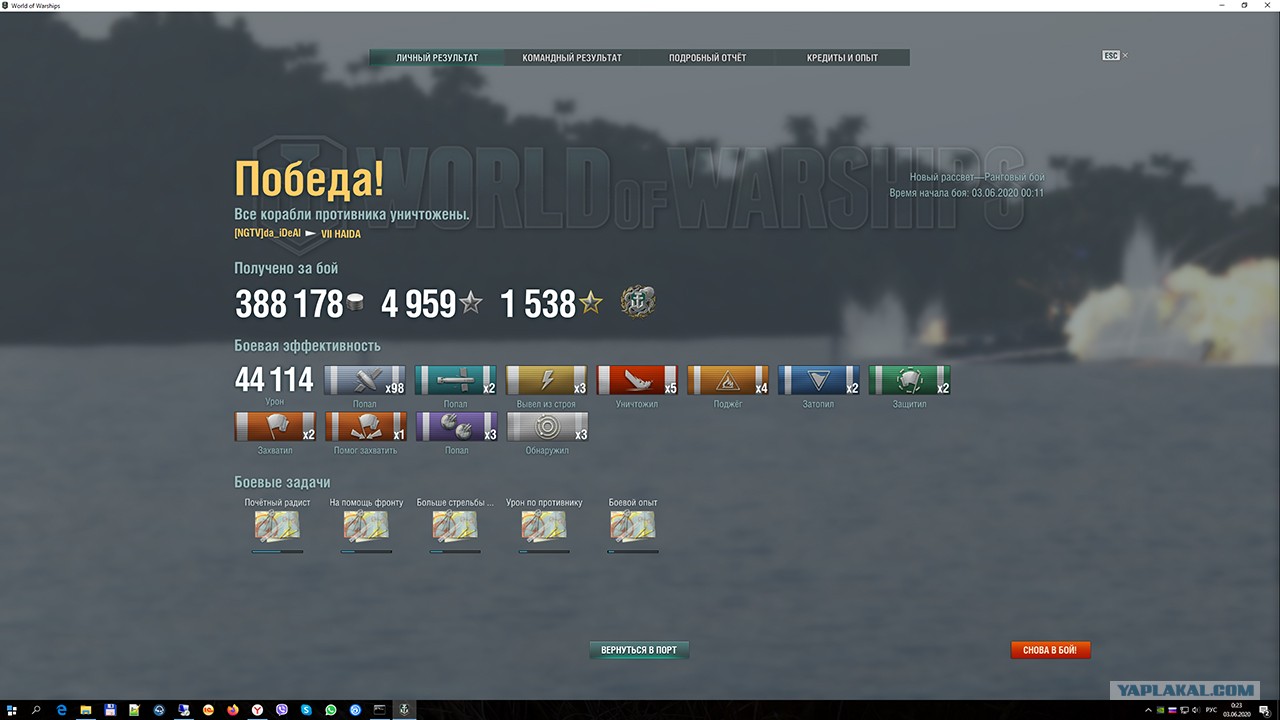
Task: Open the На помощь фронту mission icon
Action: [x=366, y=526]
